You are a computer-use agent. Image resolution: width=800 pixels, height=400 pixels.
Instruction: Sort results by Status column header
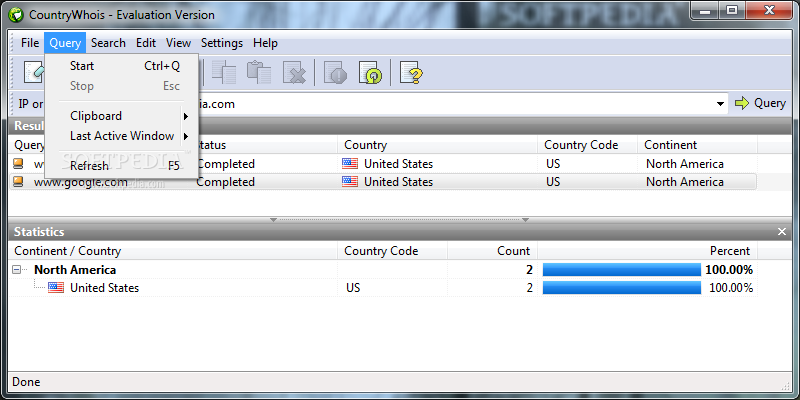(x=268, y=145)
